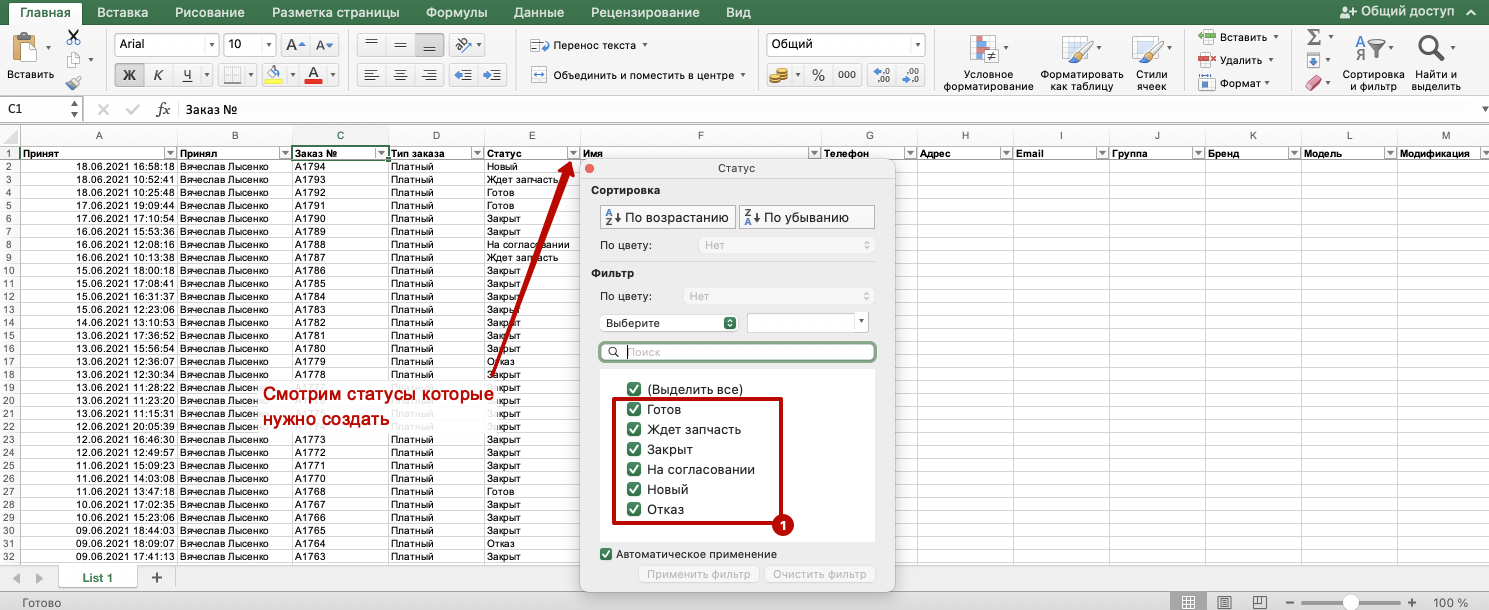This screenshot has width=1489, height=610.
Task: Switch to the Вставка tab
Action: [x=124, y=12]
